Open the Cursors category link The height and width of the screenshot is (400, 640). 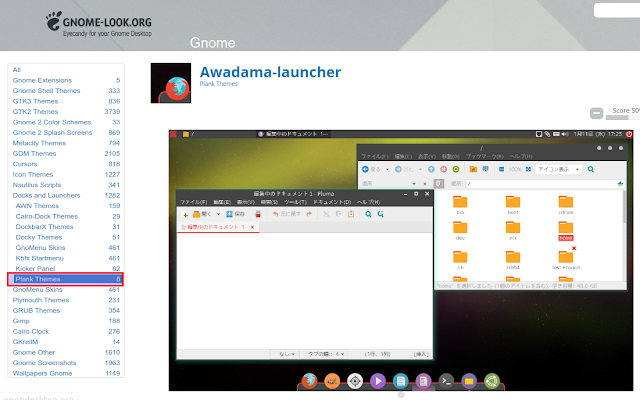[24, 164]
